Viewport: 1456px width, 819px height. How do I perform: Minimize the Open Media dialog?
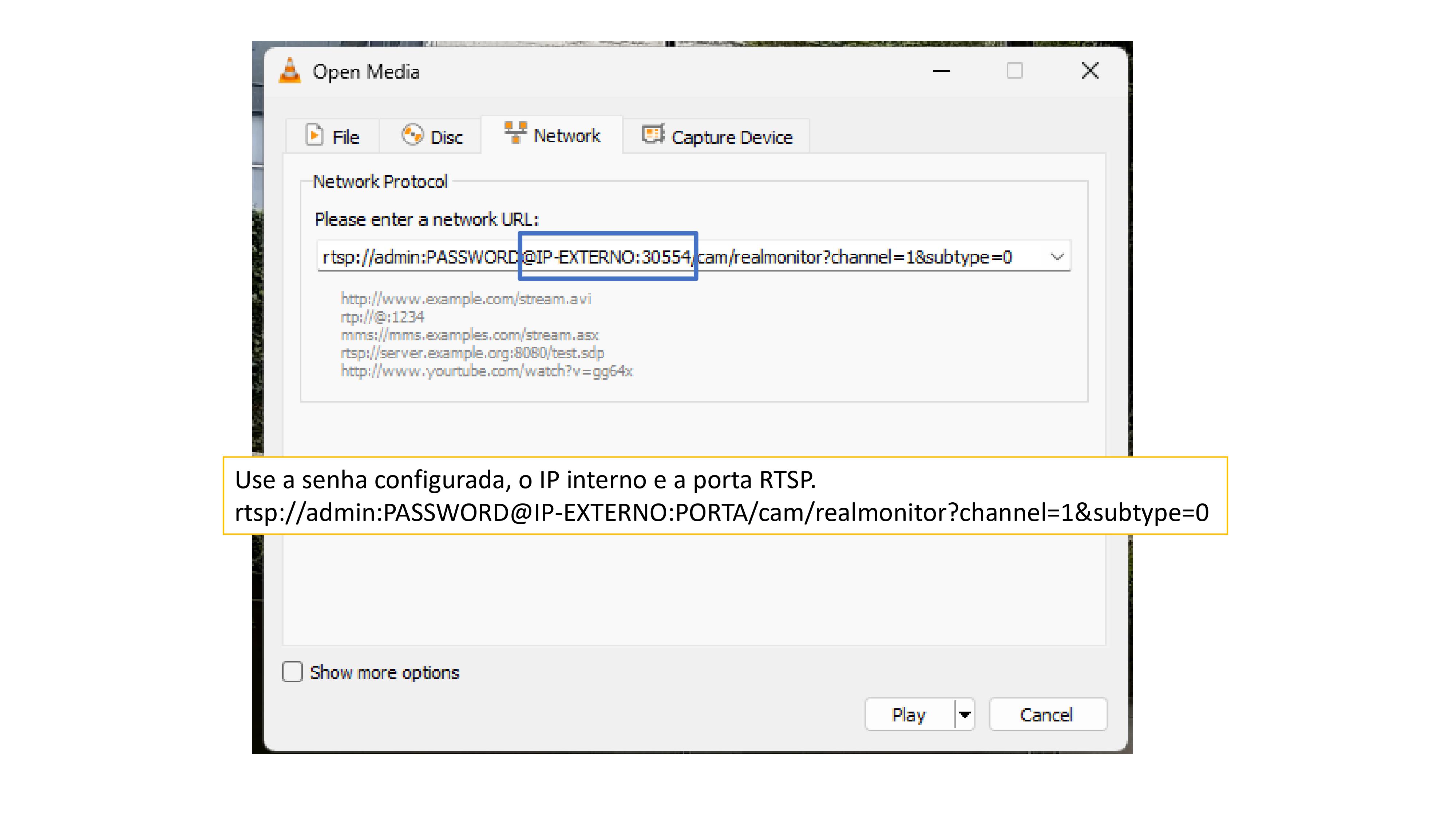941,71
